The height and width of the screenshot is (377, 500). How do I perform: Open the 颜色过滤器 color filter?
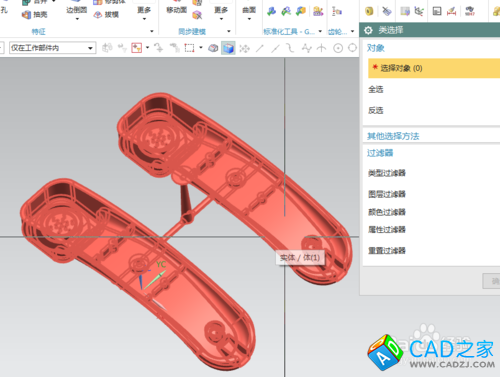point(387,212)
